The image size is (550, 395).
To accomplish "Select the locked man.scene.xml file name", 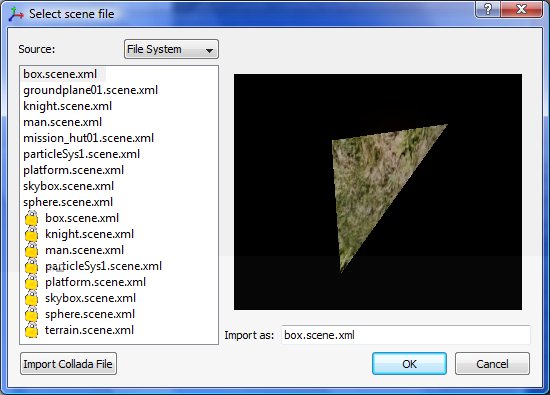I will tap(85, 250).
